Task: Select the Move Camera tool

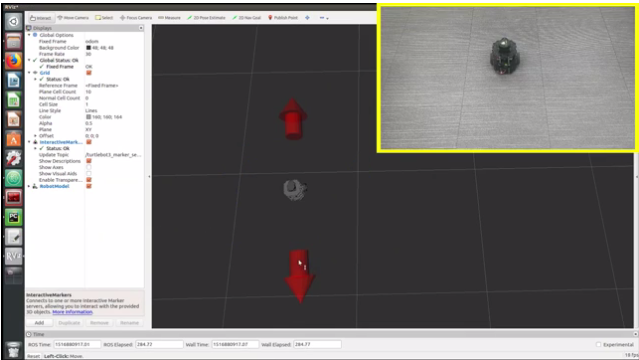Action: pos(73,18)
